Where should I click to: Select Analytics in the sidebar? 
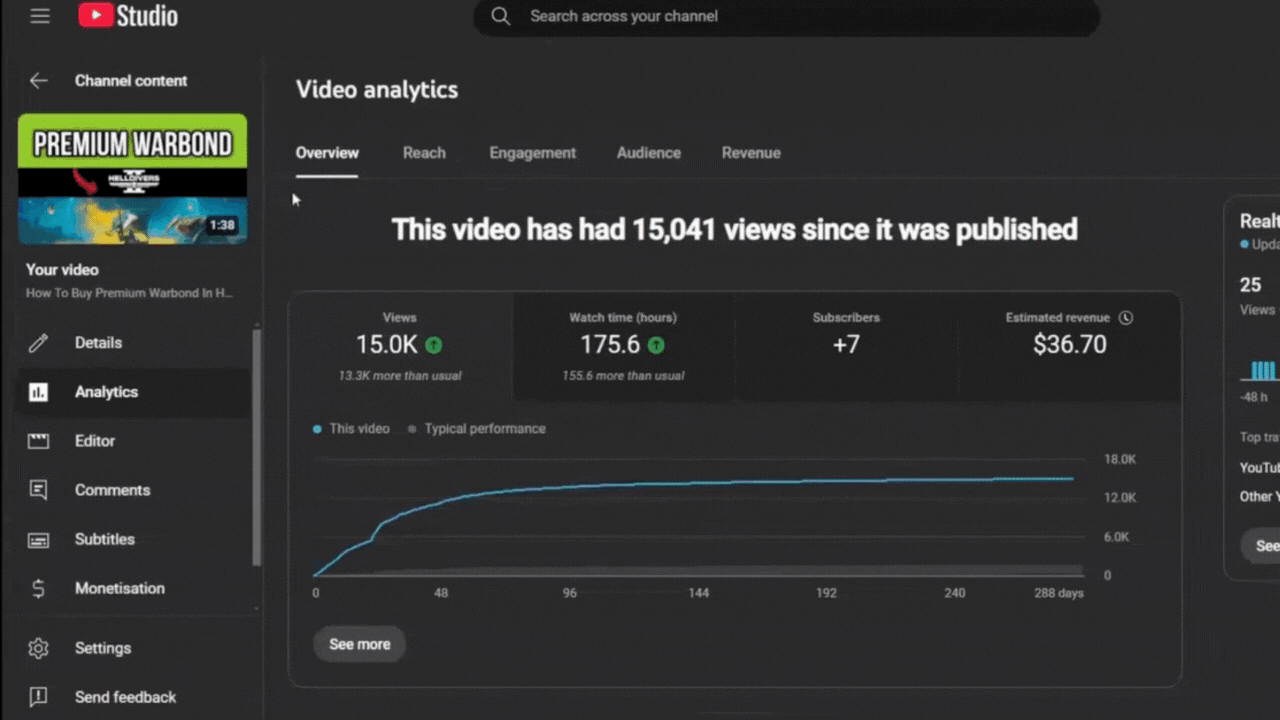134,392
